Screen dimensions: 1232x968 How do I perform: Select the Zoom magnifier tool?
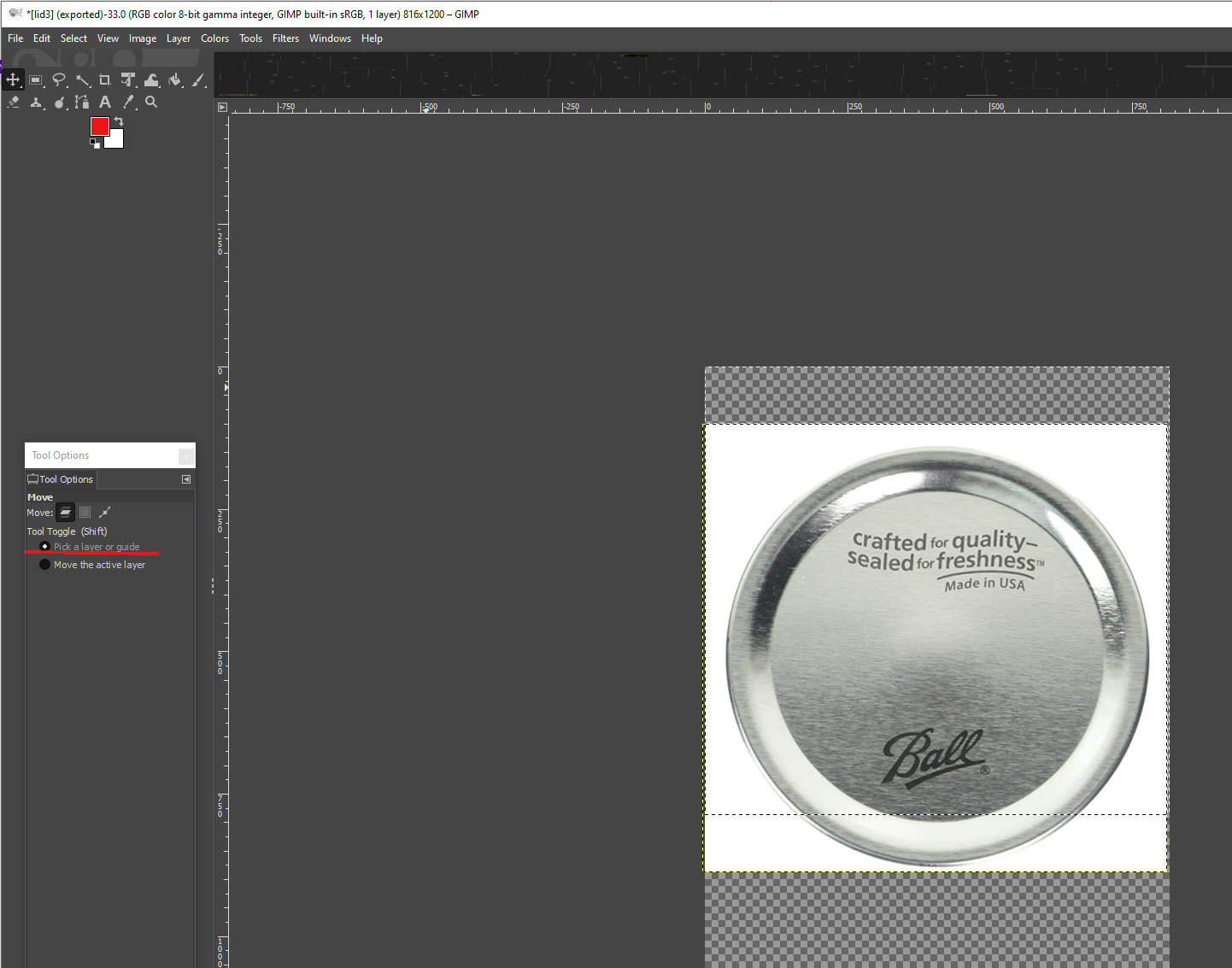click(x=151, y=102)
